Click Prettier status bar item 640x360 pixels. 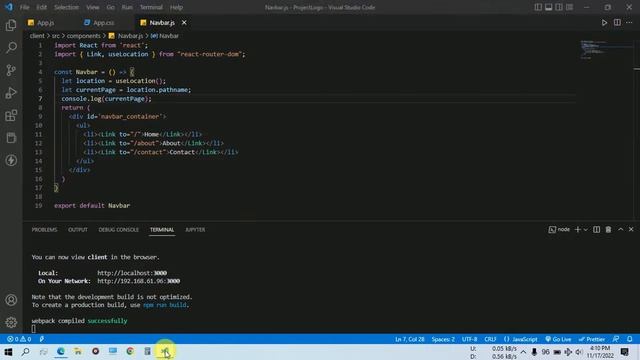[x=592, y=339]
